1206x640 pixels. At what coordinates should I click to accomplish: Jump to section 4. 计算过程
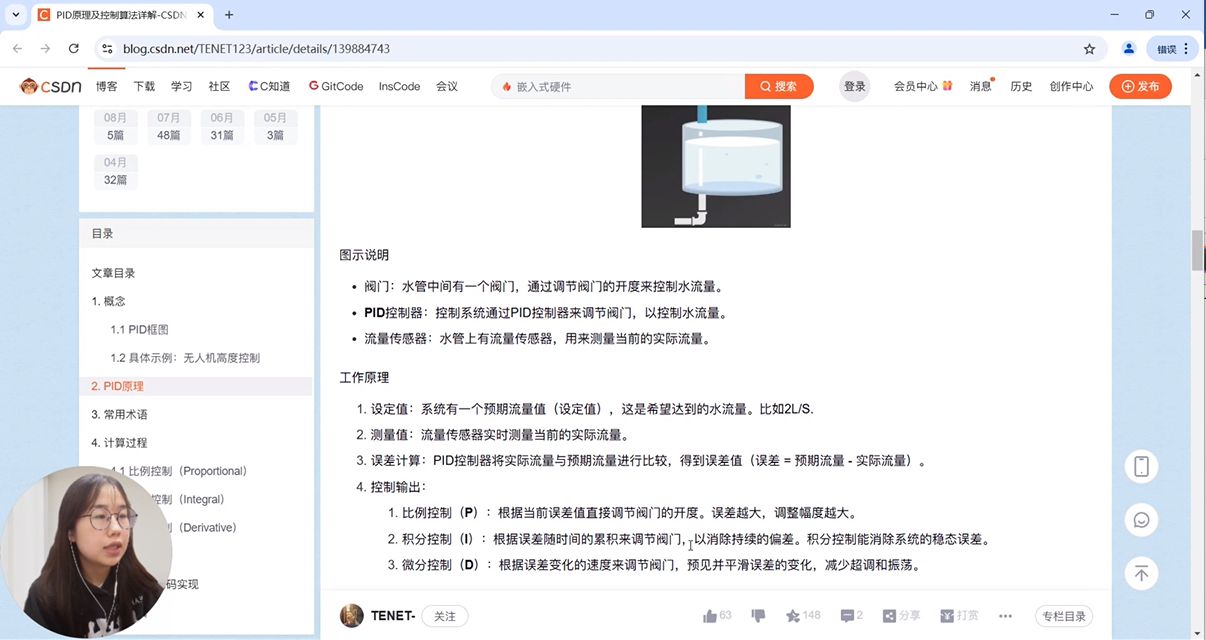pyautogui.click(x=119, y=443)
